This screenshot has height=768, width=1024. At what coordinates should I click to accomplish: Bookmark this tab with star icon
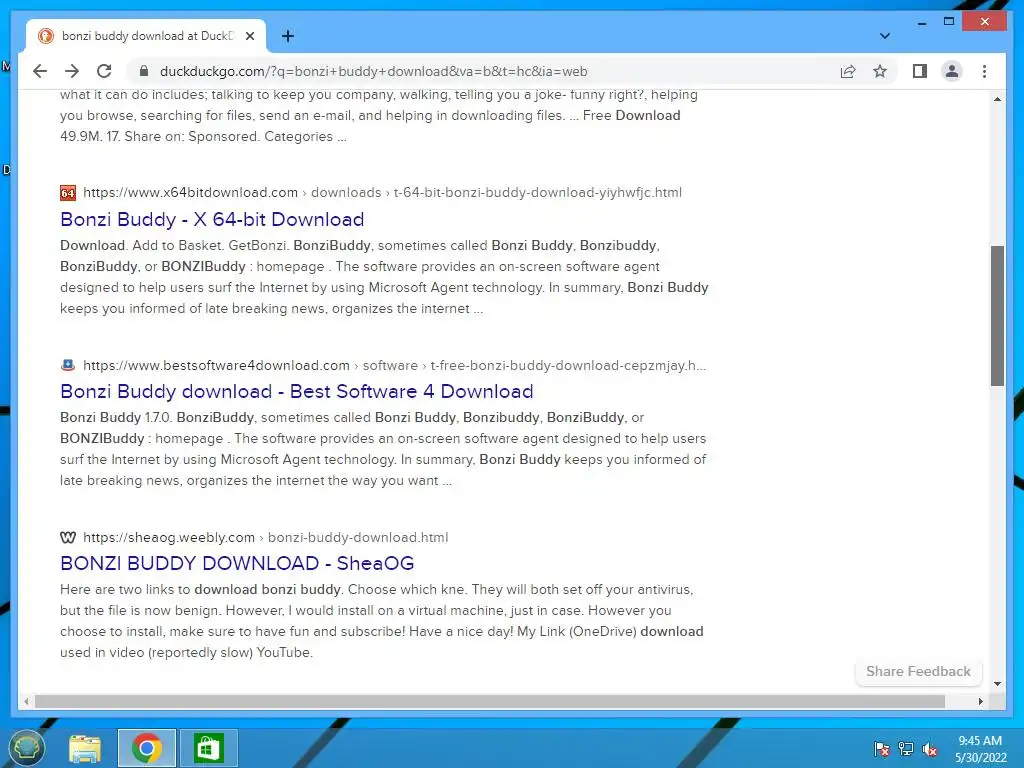pyautogui.click(x=880, y=71)
